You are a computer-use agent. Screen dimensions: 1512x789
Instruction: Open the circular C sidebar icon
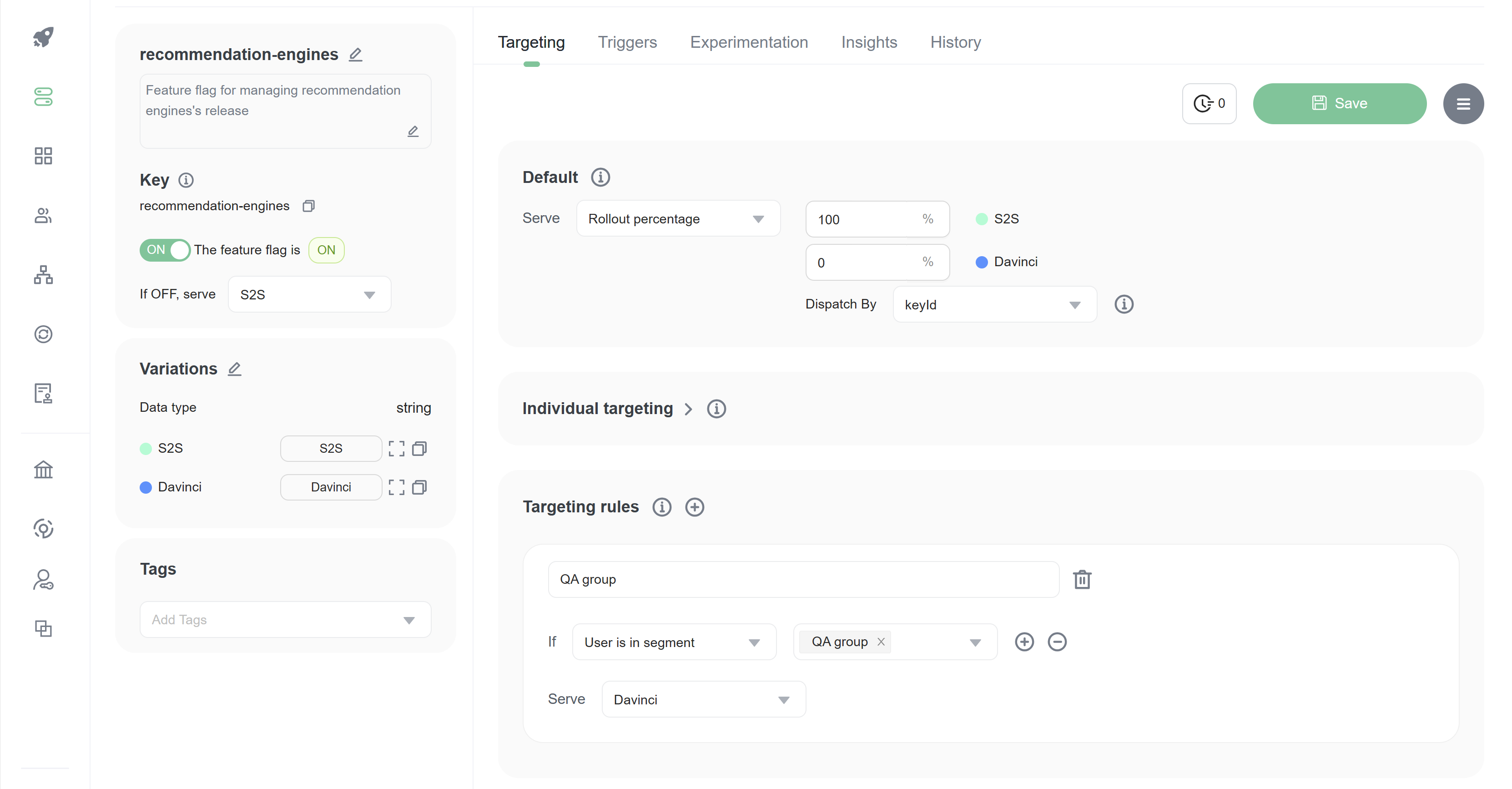[43, 334]
